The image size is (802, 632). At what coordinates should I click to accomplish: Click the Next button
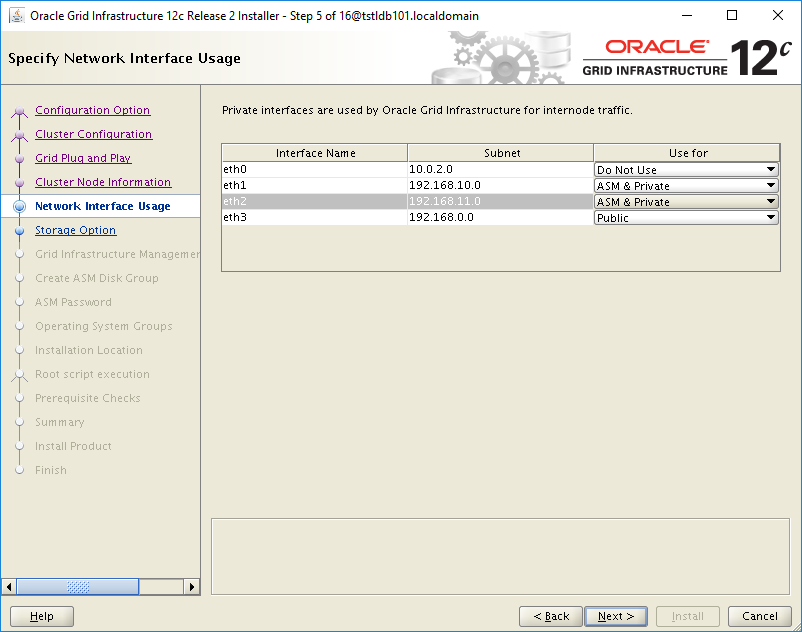pyautogui.click(x=616, y=616)
